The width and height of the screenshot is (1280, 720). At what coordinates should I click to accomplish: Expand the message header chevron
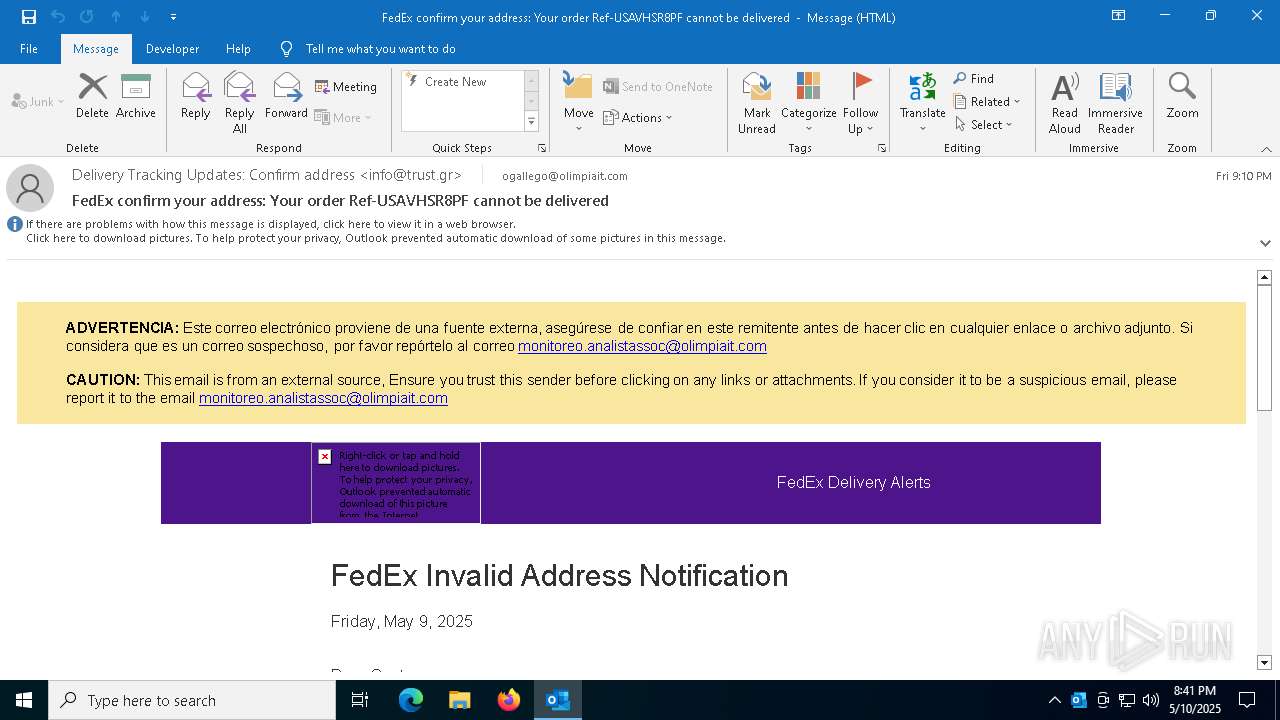point(1265,243)
